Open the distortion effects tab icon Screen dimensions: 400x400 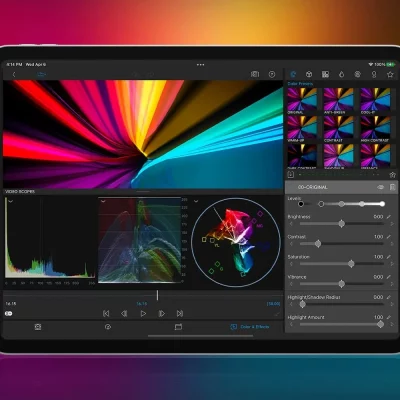358,74
